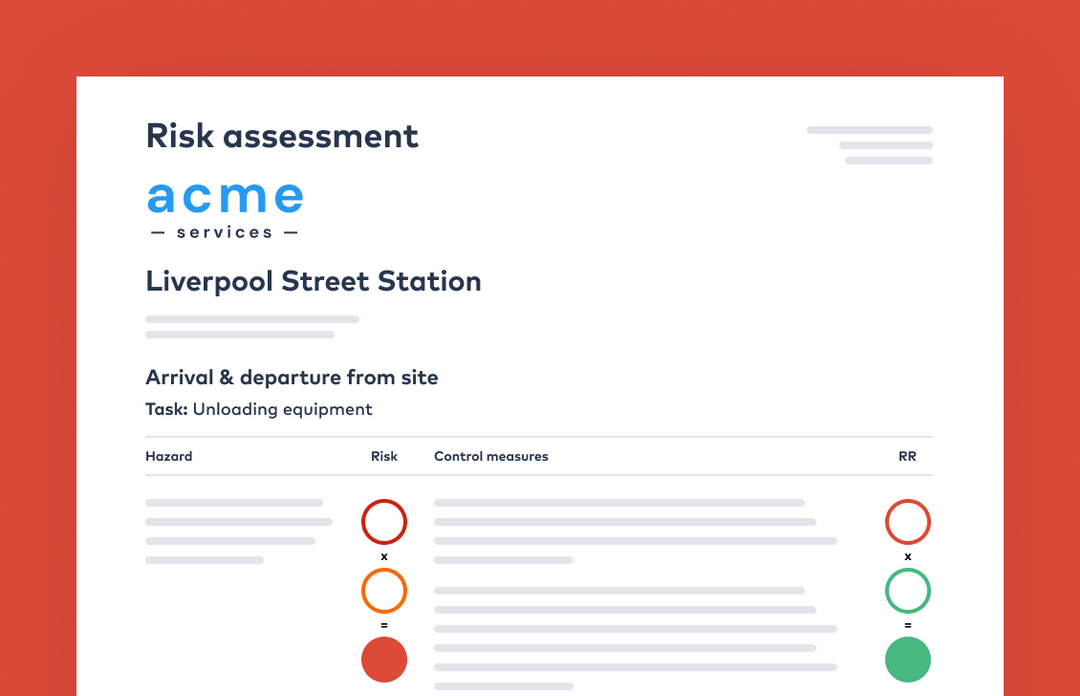1080x696 pixels.
Task: Click the Liverpool Street Station heading
Action: [x=313, y=281]
